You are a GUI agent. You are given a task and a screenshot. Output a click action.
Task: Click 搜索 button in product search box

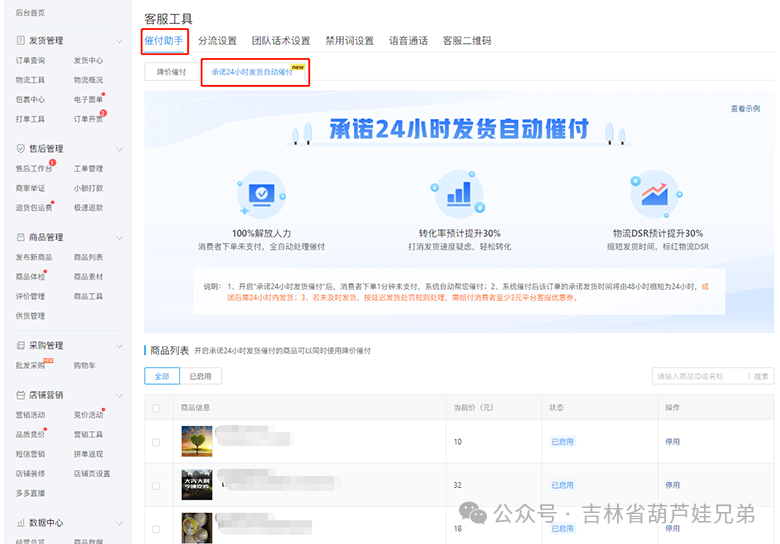pyautogui.click(x=761, y=376)
